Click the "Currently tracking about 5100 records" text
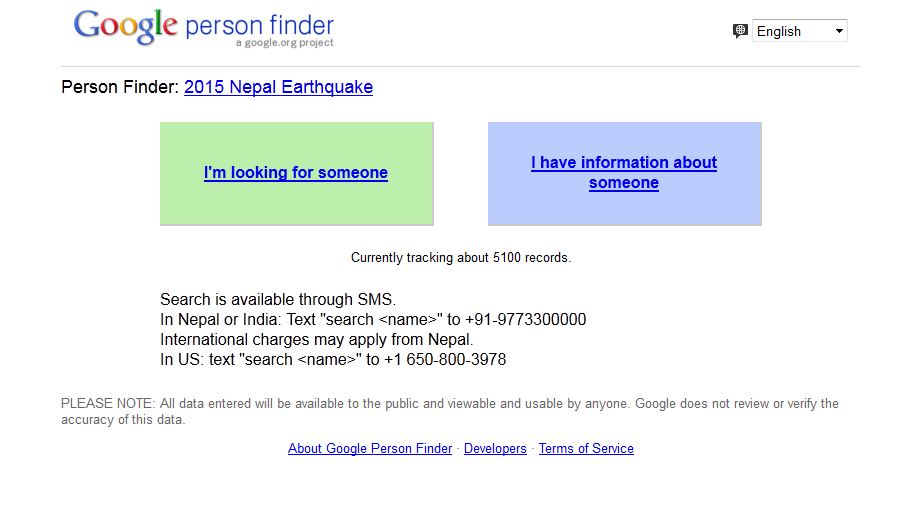Screen dimensions: 900x518 [x=461, y=258]
